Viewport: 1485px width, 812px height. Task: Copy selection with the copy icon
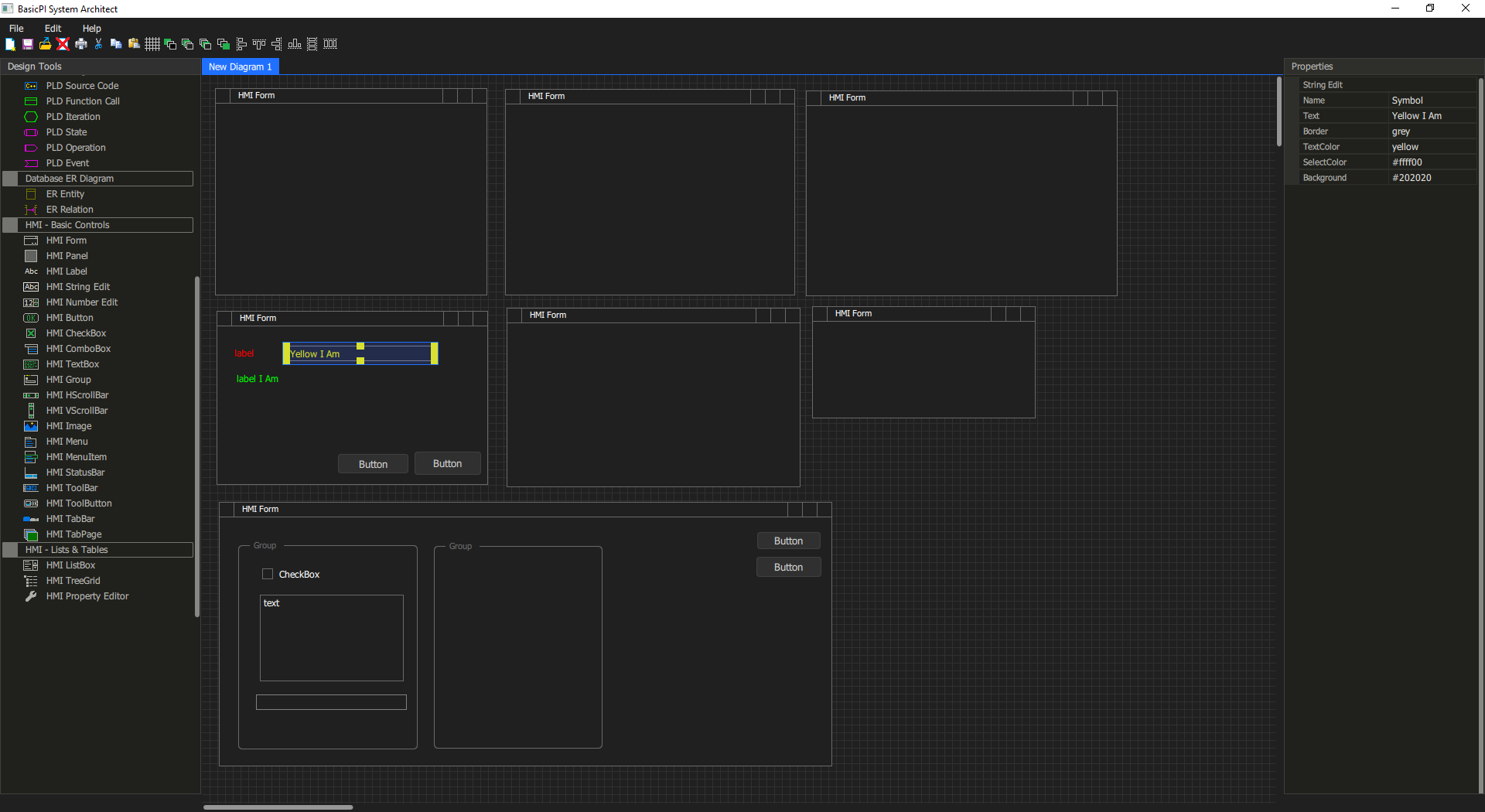116,44
